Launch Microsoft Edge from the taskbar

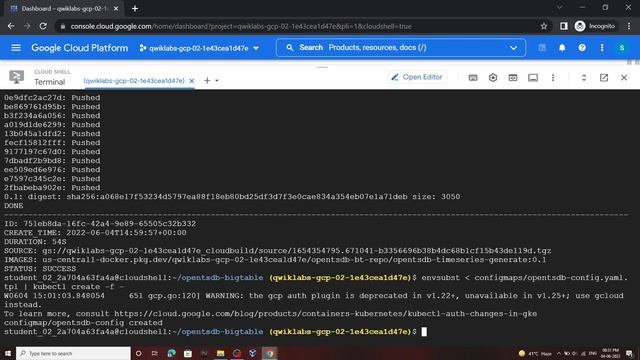pos(171,353)
